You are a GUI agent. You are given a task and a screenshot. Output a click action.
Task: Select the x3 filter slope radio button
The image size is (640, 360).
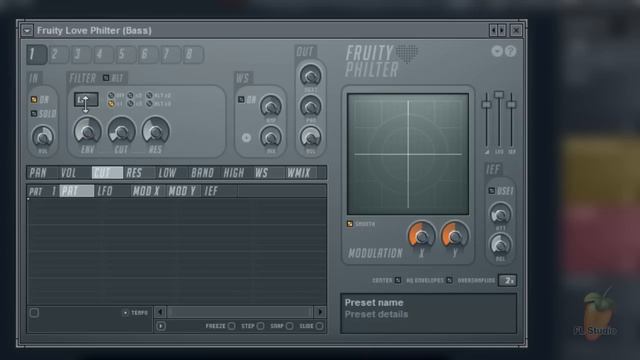click(x=130, y=104)
